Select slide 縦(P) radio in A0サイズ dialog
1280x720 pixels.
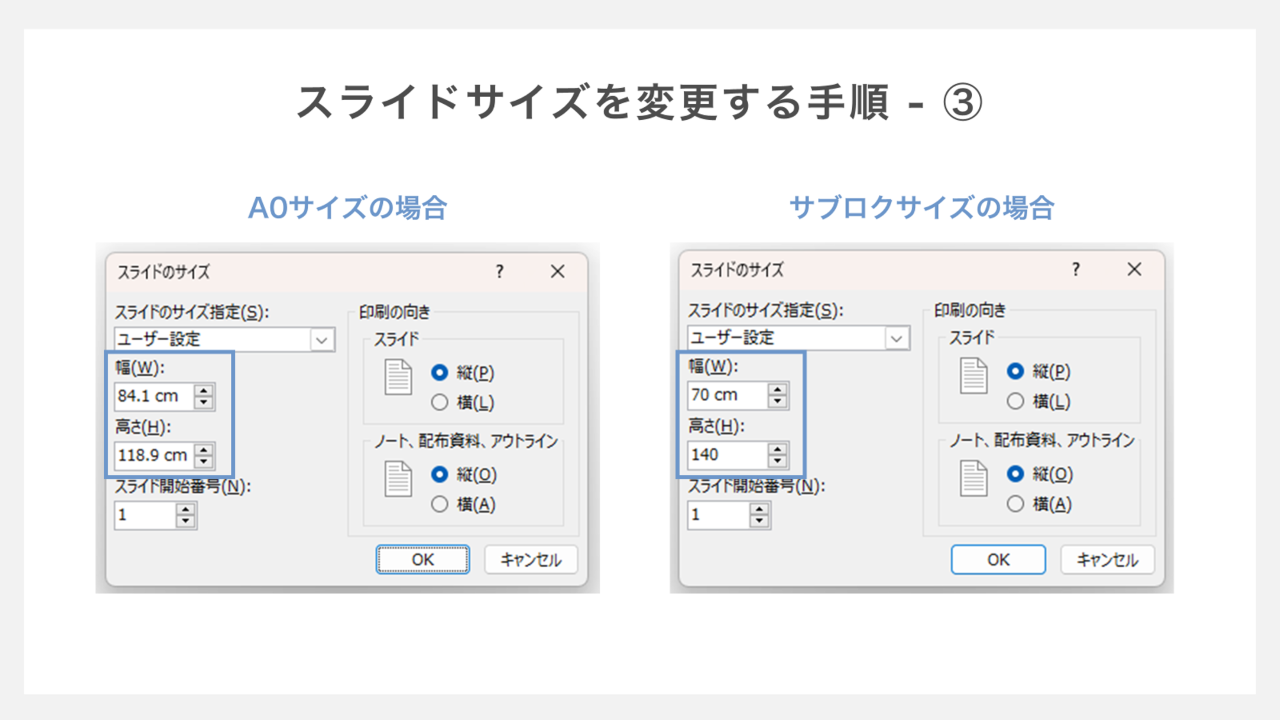coord(439,373)
